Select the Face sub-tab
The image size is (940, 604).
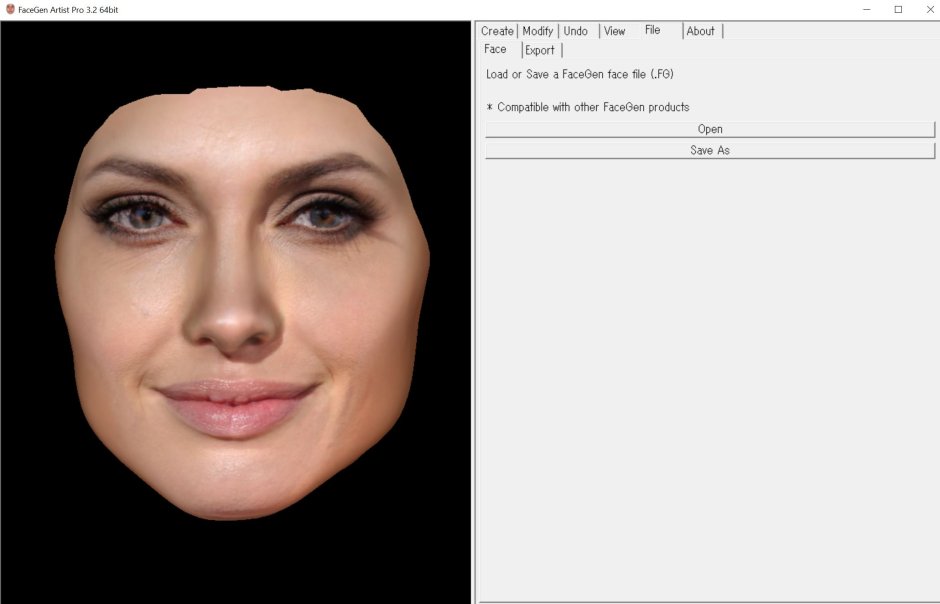[496, 49]
